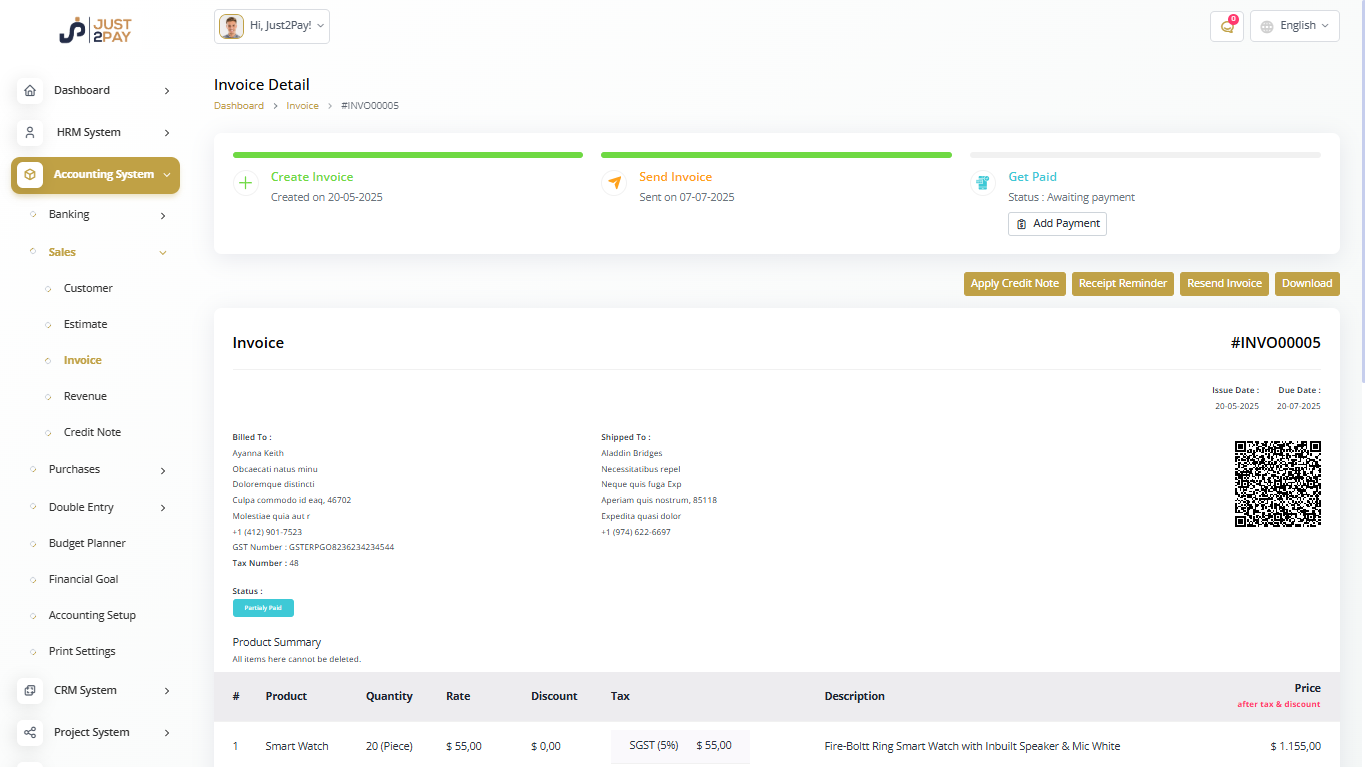Click the cash icon beside Get Paid step
1365x767 pixels.
[983, 183]
